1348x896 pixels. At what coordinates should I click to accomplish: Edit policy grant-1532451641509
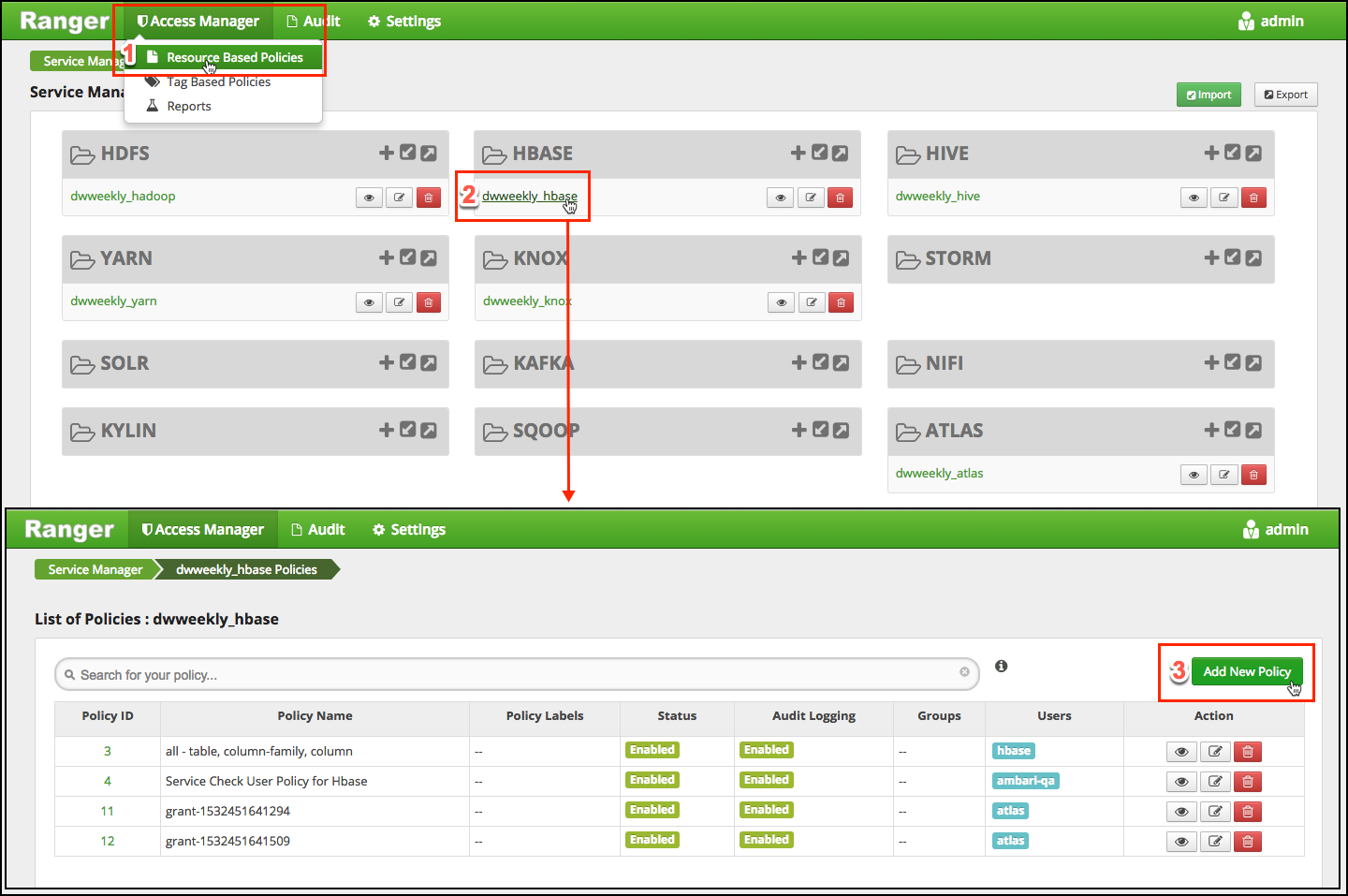(1215, 842)
